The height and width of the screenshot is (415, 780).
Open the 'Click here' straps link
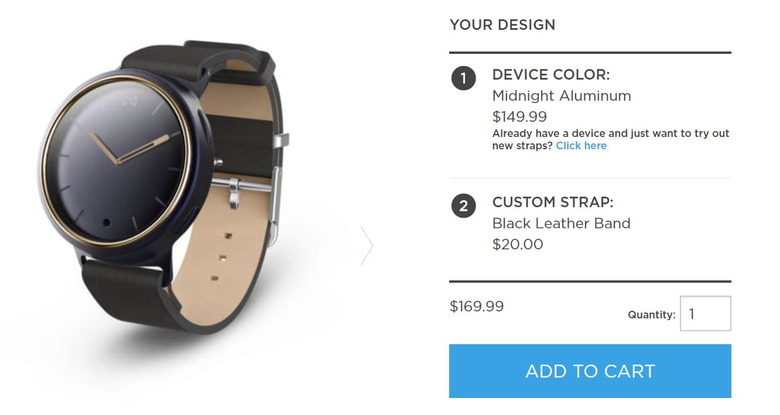[581, 146]
